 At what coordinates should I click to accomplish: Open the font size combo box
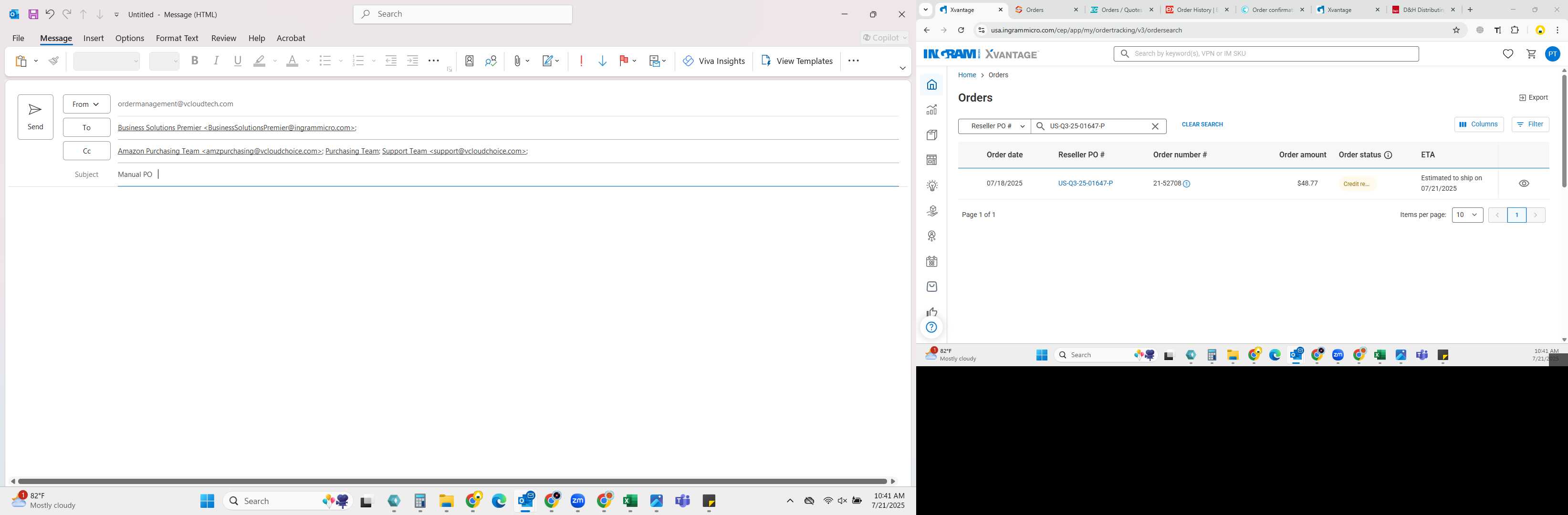[x=164, y=61]
